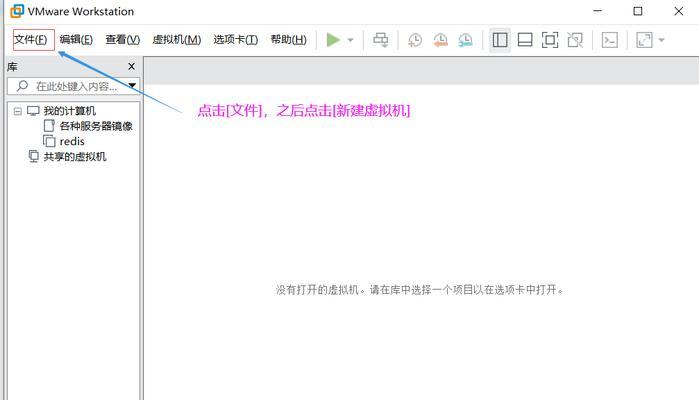Open the 虚拟机(M) menu
The width and height of the screenshot is (699, 400).
click(x=177, y=40)
